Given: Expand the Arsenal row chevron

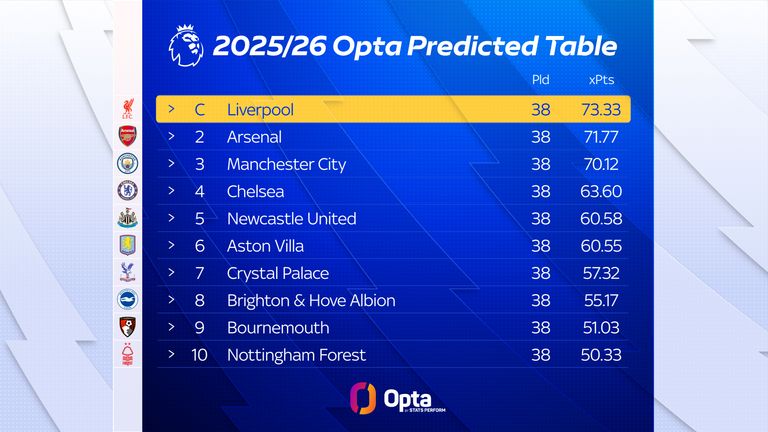Looking at the screenshot, I should [x=171, y=137].
